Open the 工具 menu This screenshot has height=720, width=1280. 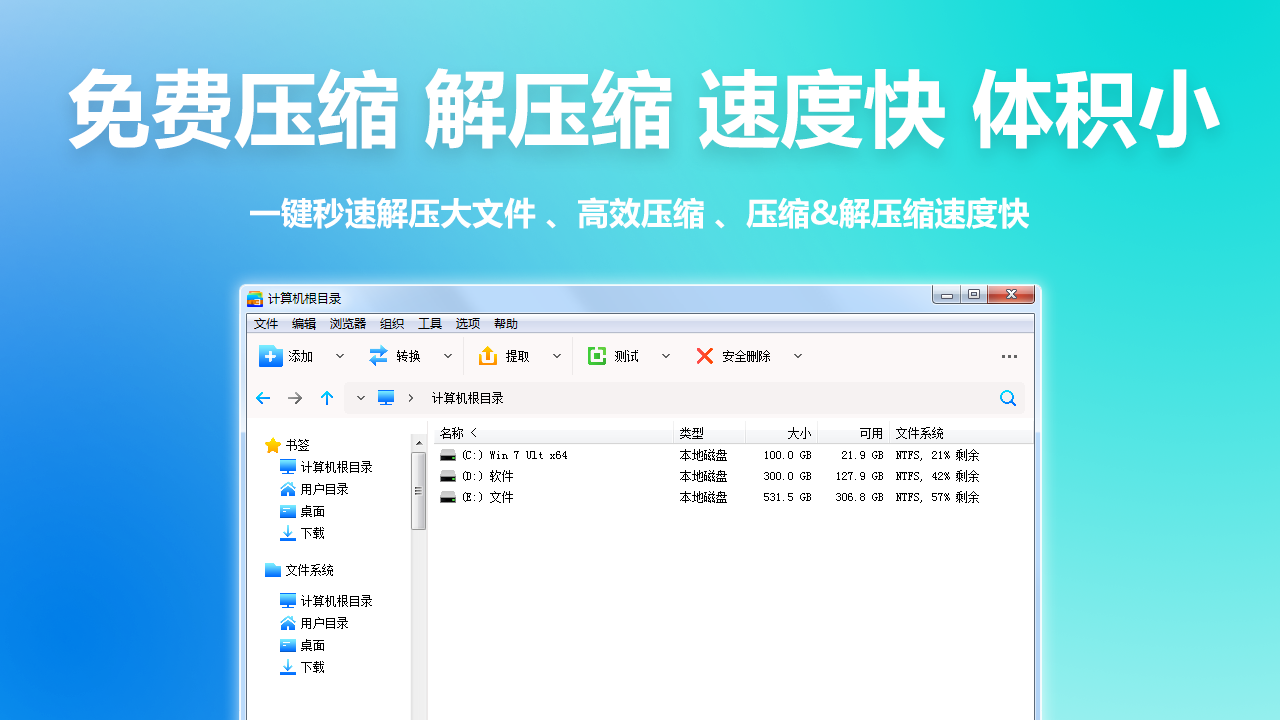tap(430, 323)
